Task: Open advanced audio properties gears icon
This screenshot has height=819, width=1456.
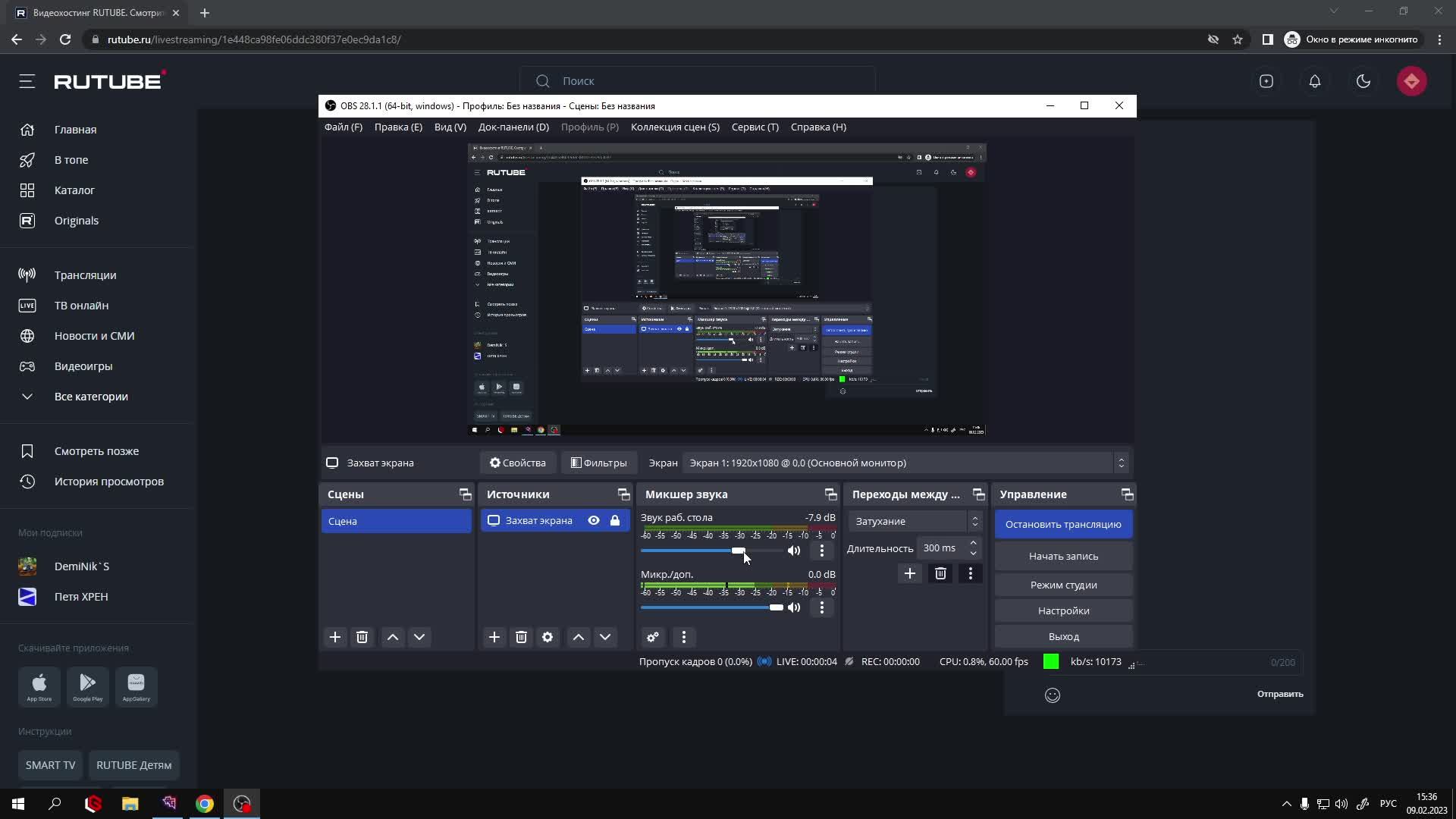Action: pos(652,637)
